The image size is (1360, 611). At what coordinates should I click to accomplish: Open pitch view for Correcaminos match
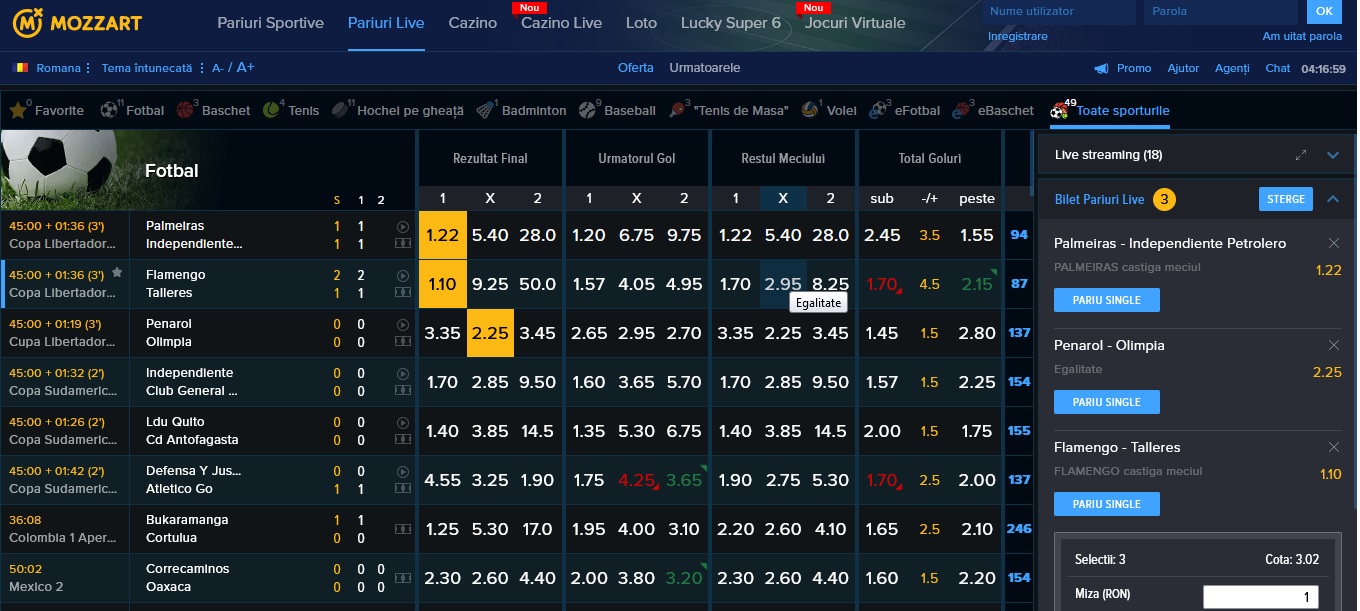pos(403,578)
